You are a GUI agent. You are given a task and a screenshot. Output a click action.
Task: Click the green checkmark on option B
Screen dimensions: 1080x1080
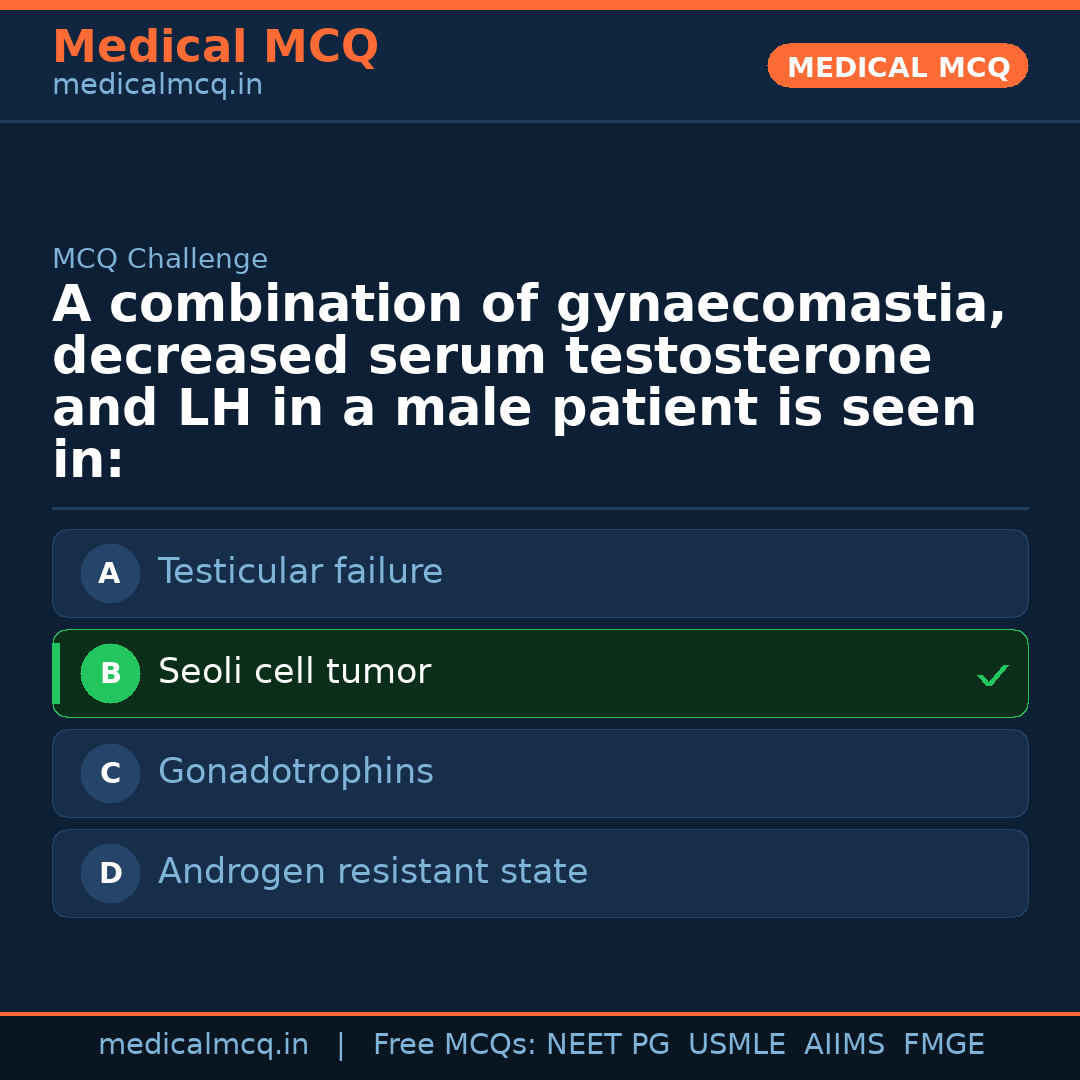[992, 676]
